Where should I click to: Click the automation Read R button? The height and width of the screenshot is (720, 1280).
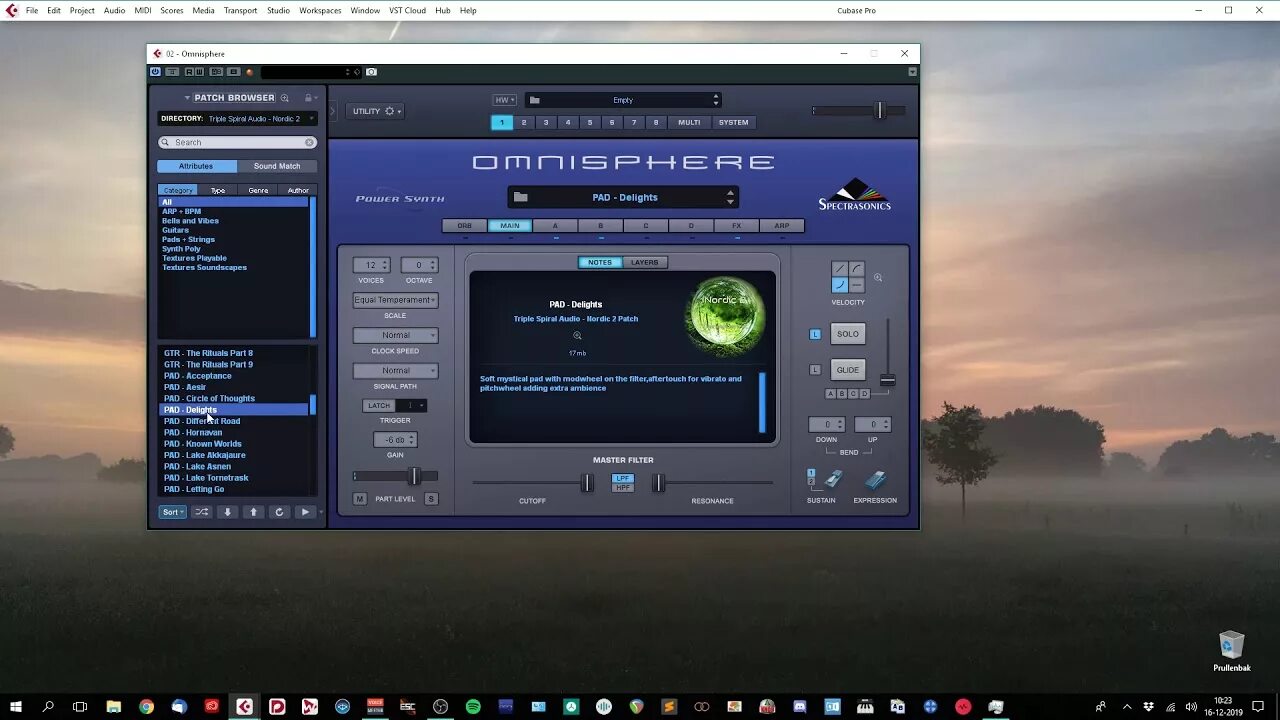pyautogui.click(x=189, y=72)
